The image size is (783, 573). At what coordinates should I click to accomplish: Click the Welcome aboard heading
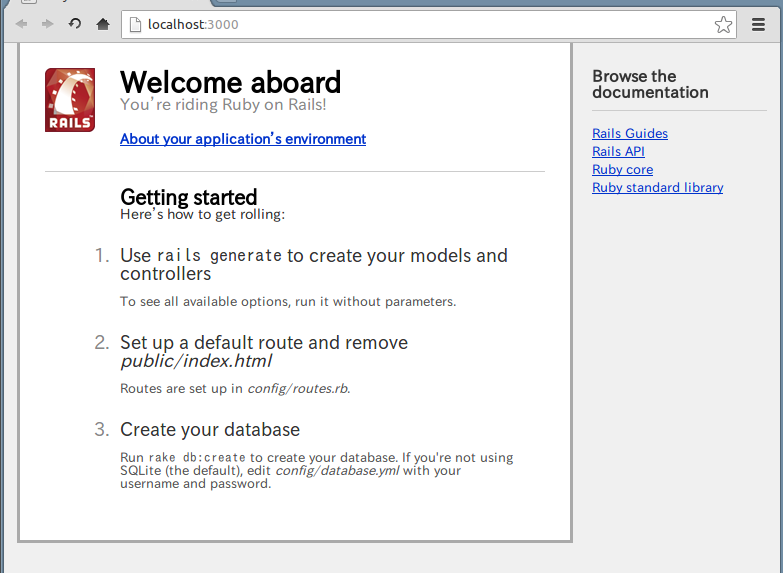230,82
